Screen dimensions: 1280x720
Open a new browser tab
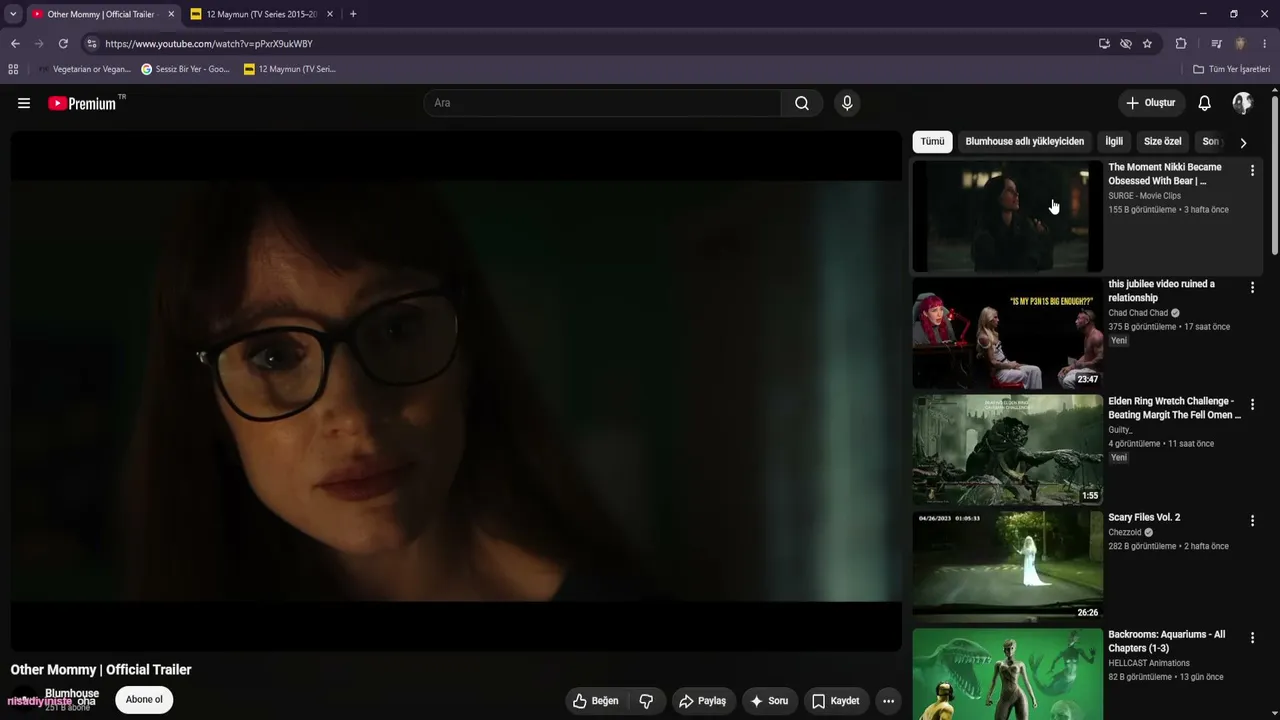click(x=353, y=14)
